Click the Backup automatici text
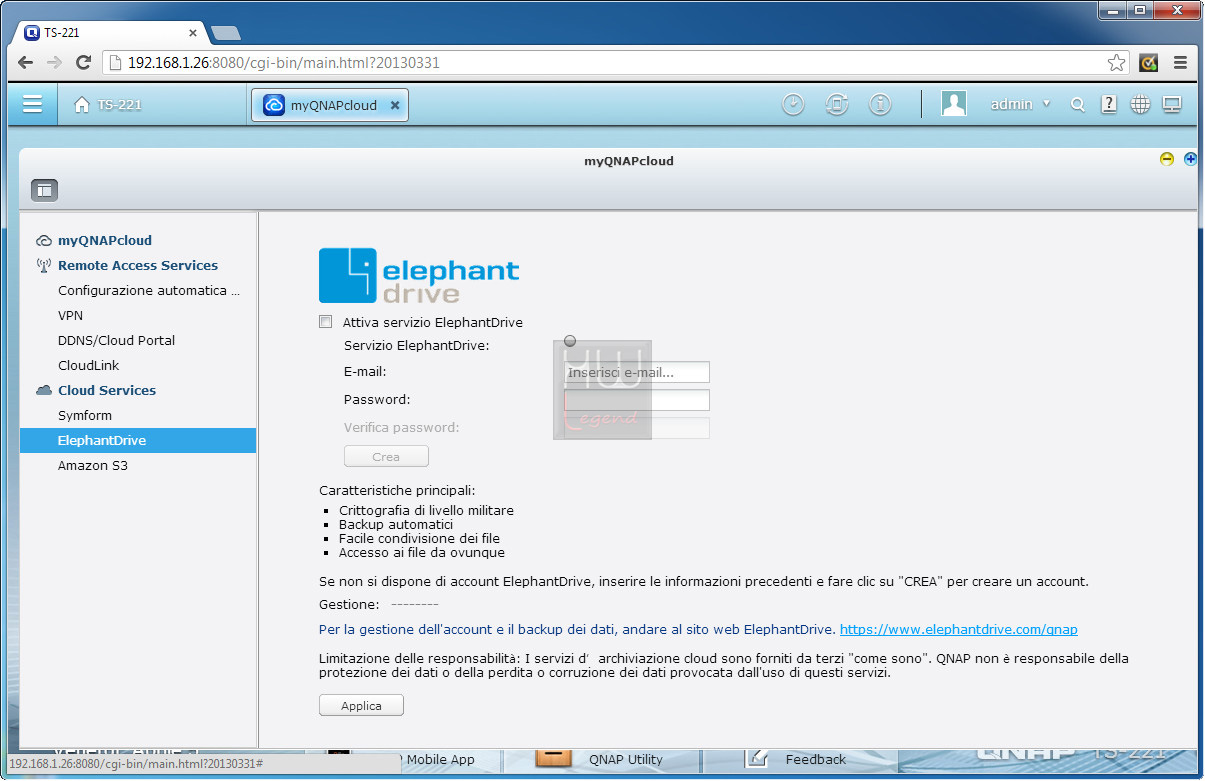1205x781 pixels. coord(396,524)
